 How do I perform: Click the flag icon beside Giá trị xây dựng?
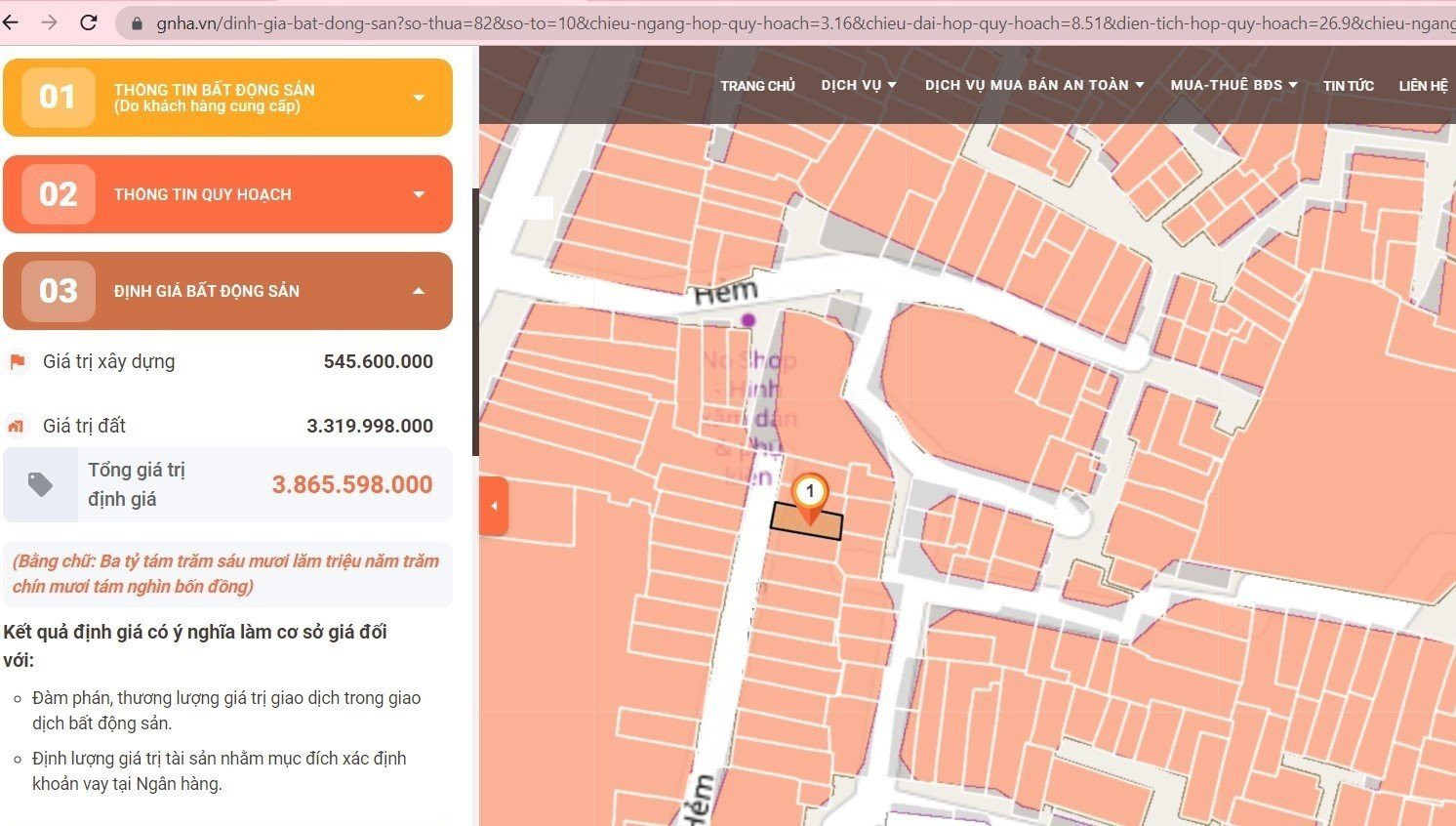coord(18,362)
